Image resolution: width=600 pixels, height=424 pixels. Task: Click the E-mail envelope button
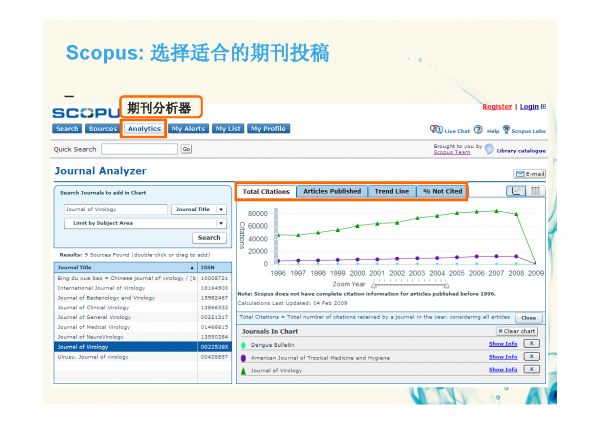529,174
